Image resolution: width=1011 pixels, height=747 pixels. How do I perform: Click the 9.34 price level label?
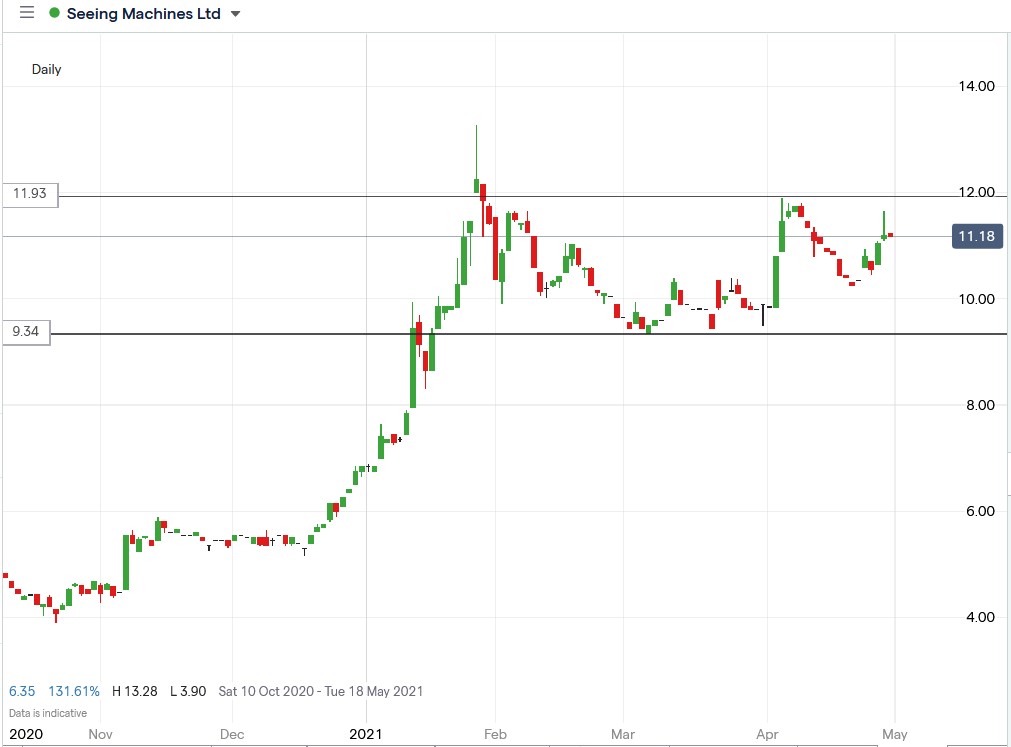(25, 333)
